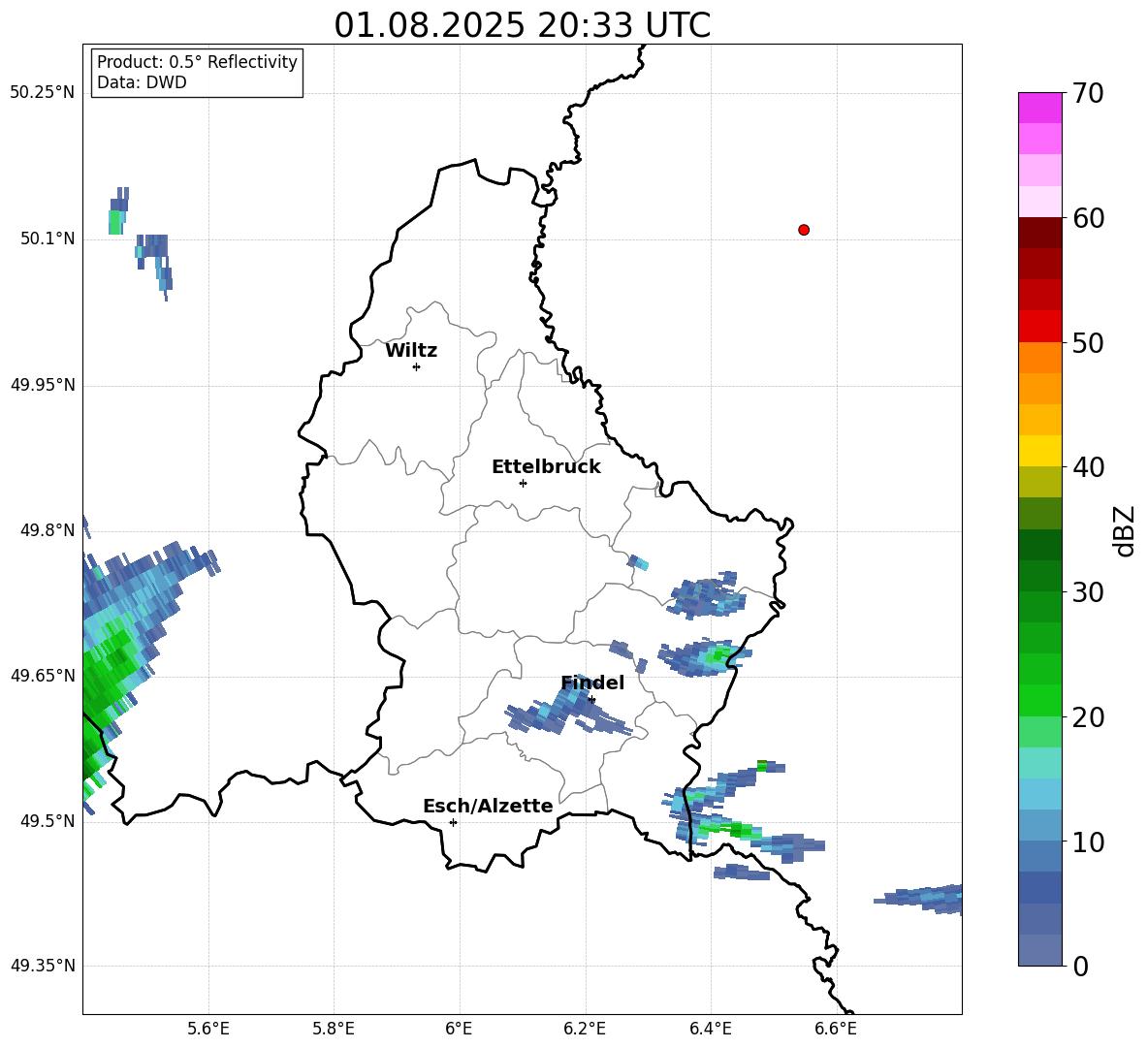Click the colorbar tick value 50
The height and width of the screenshot is (1048, 1148).
tap(1088, 343)
